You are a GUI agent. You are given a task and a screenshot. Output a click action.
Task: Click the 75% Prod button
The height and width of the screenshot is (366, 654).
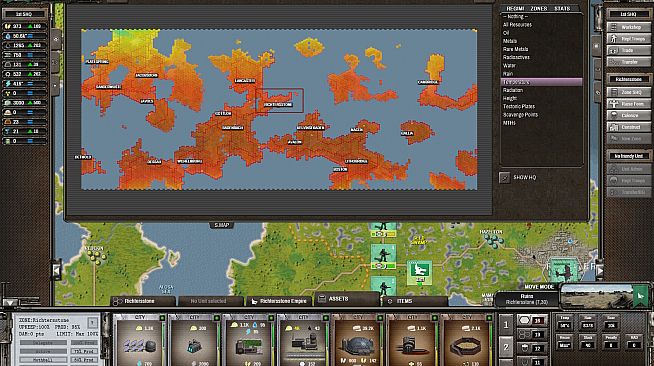(x=84, y=351)
